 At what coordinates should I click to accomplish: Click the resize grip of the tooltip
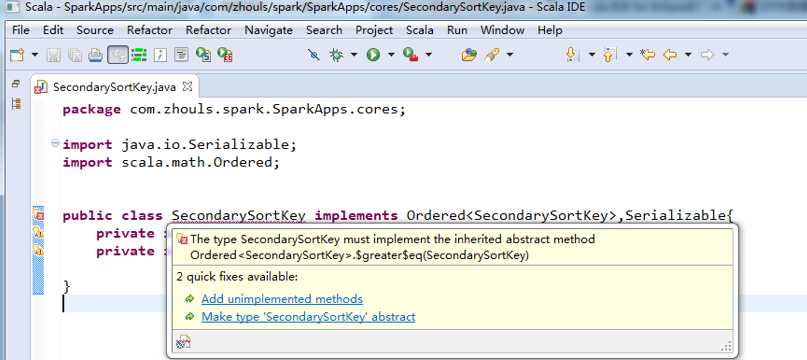[726, 347]
